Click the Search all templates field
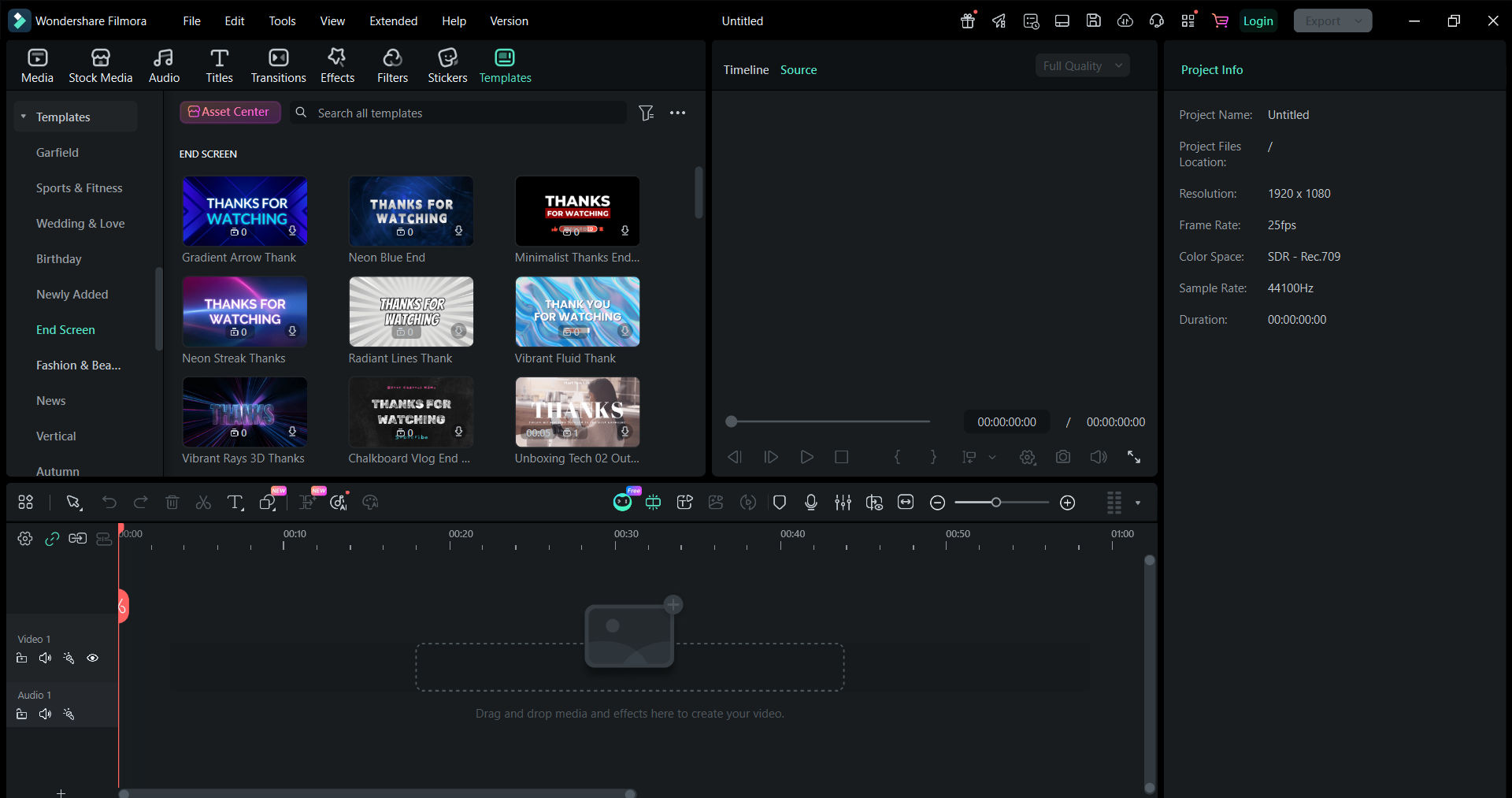Image resolution: width=1512 pixels, height=798 pixels. (458, 113)
